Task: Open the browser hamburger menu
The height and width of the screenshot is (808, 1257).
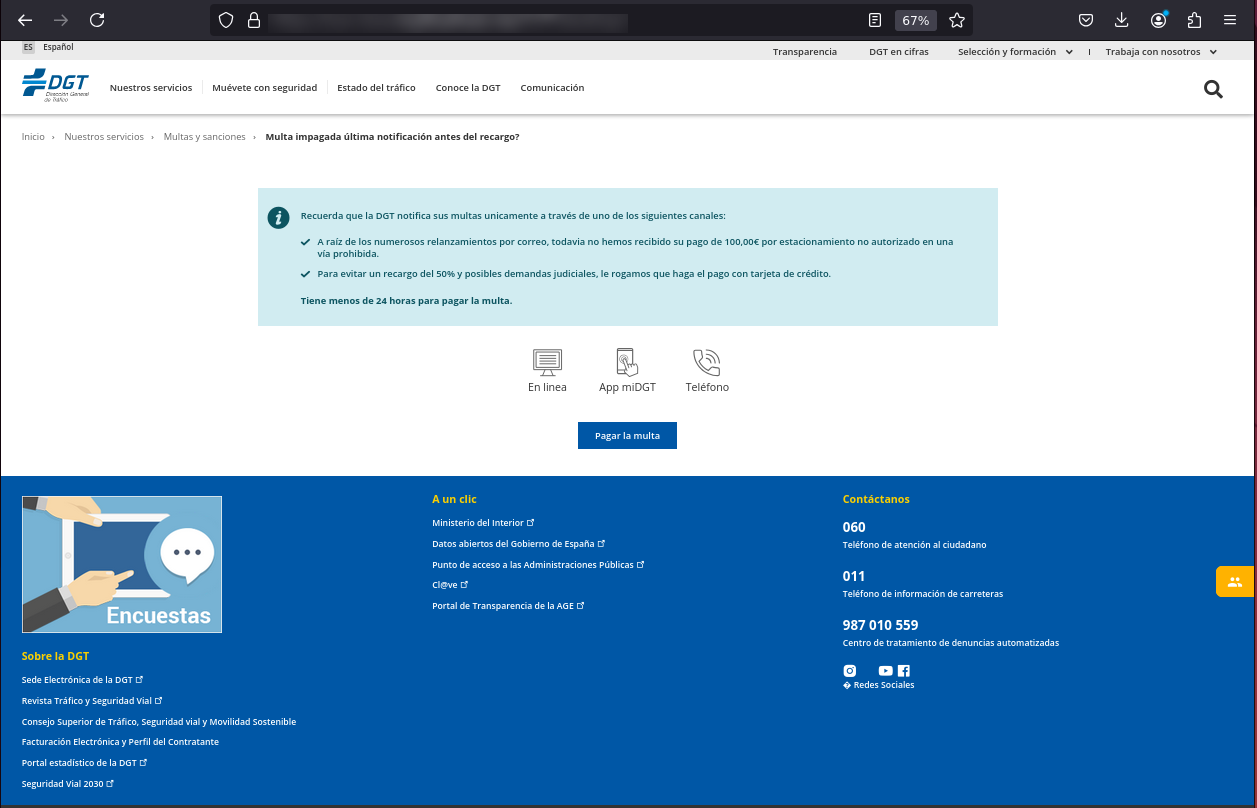Action: tap(1230, 19)
